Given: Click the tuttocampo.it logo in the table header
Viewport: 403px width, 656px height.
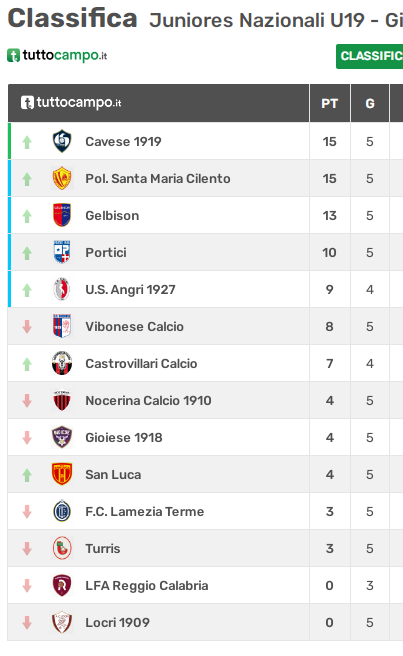Looking at the screenshot, I should pos(71,102).
